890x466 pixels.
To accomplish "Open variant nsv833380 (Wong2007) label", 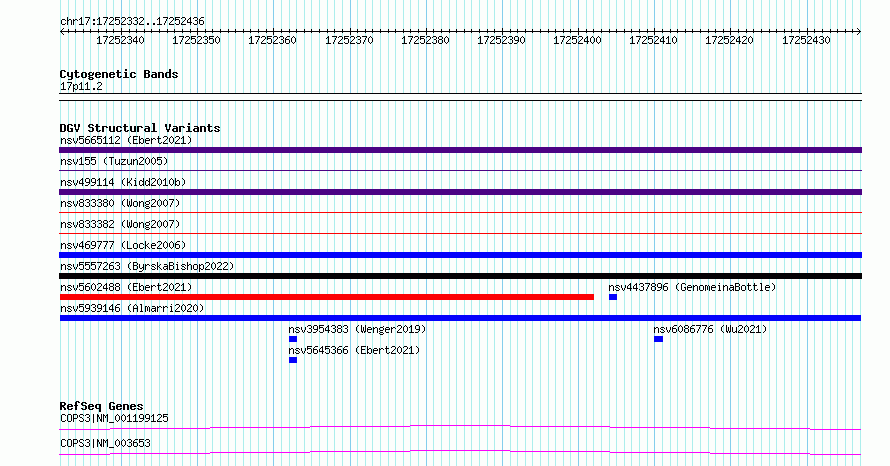I will [x=120, y=203].
